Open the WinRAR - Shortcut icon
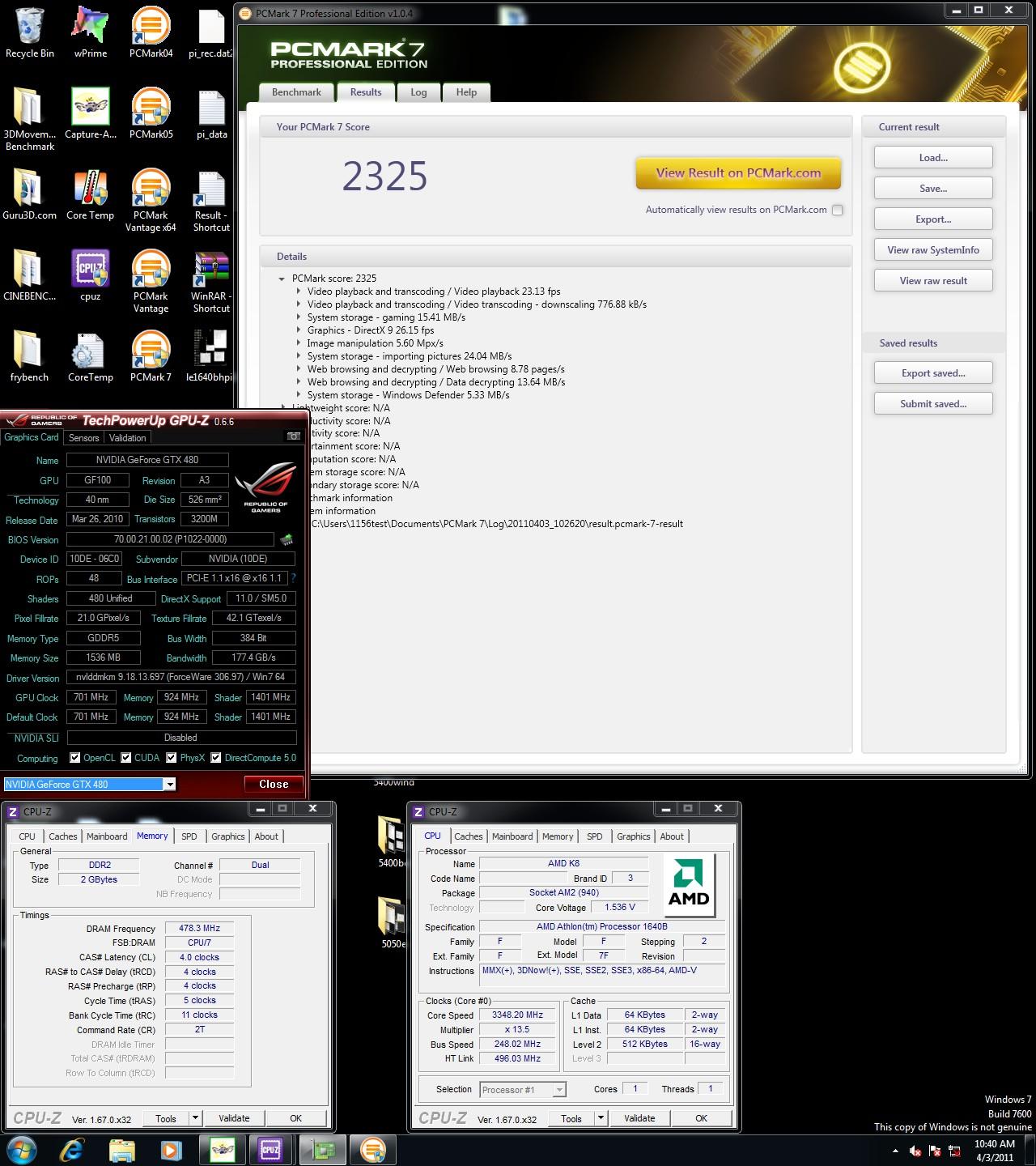Screen dimensions: 1036x1166 point(211,281)
